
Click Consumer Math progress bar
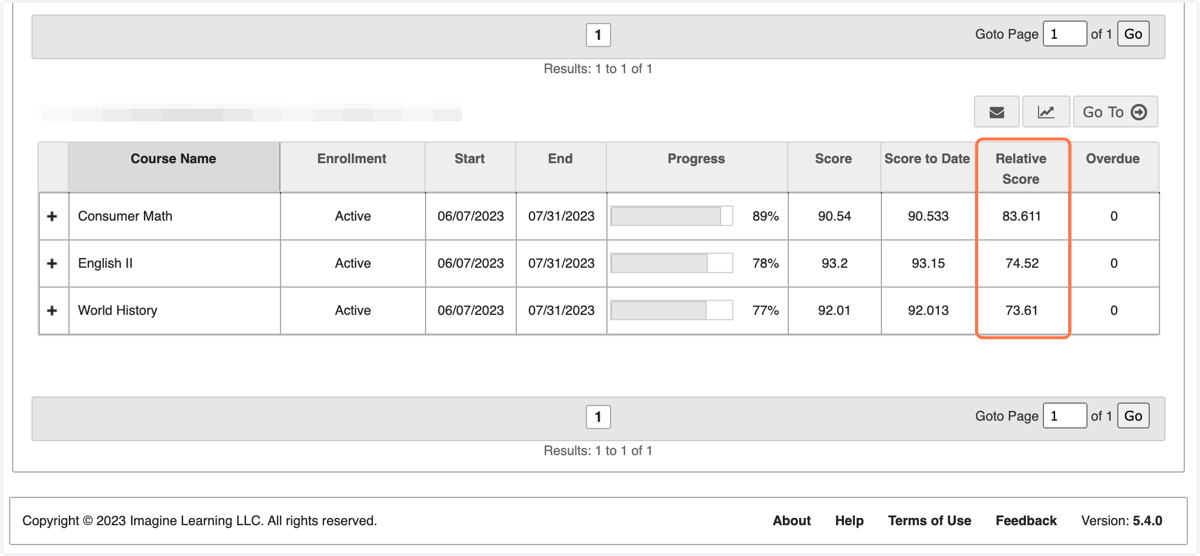pyautogui.click(x=672, y=216)
